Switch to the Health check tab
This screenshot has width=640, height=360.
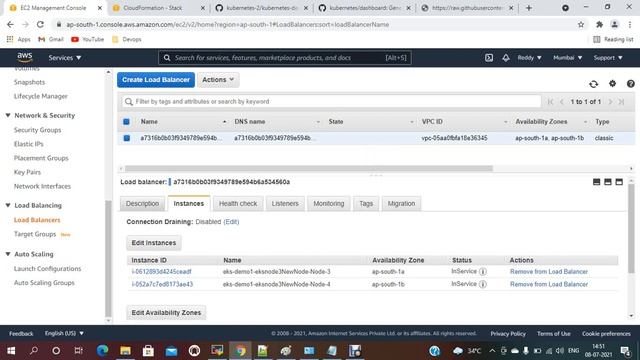(x=238, y=203)
